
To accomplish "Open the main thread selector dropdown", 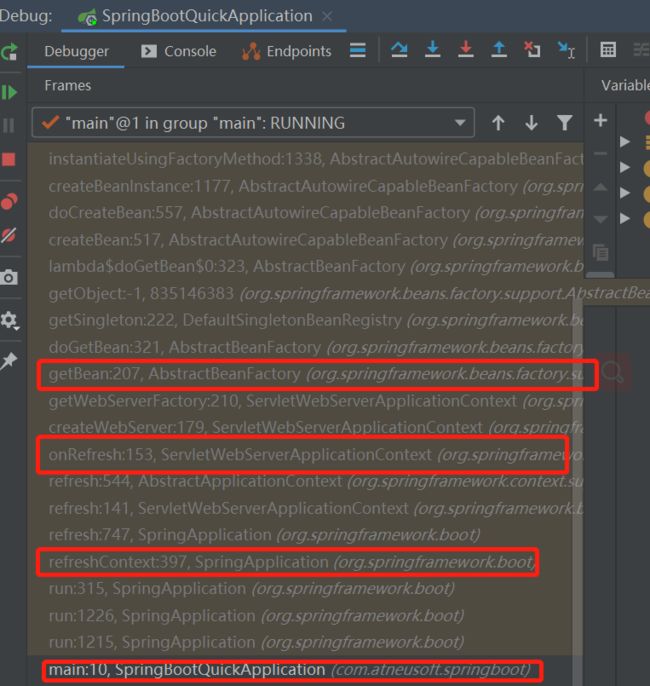I will tap(253, 123).
